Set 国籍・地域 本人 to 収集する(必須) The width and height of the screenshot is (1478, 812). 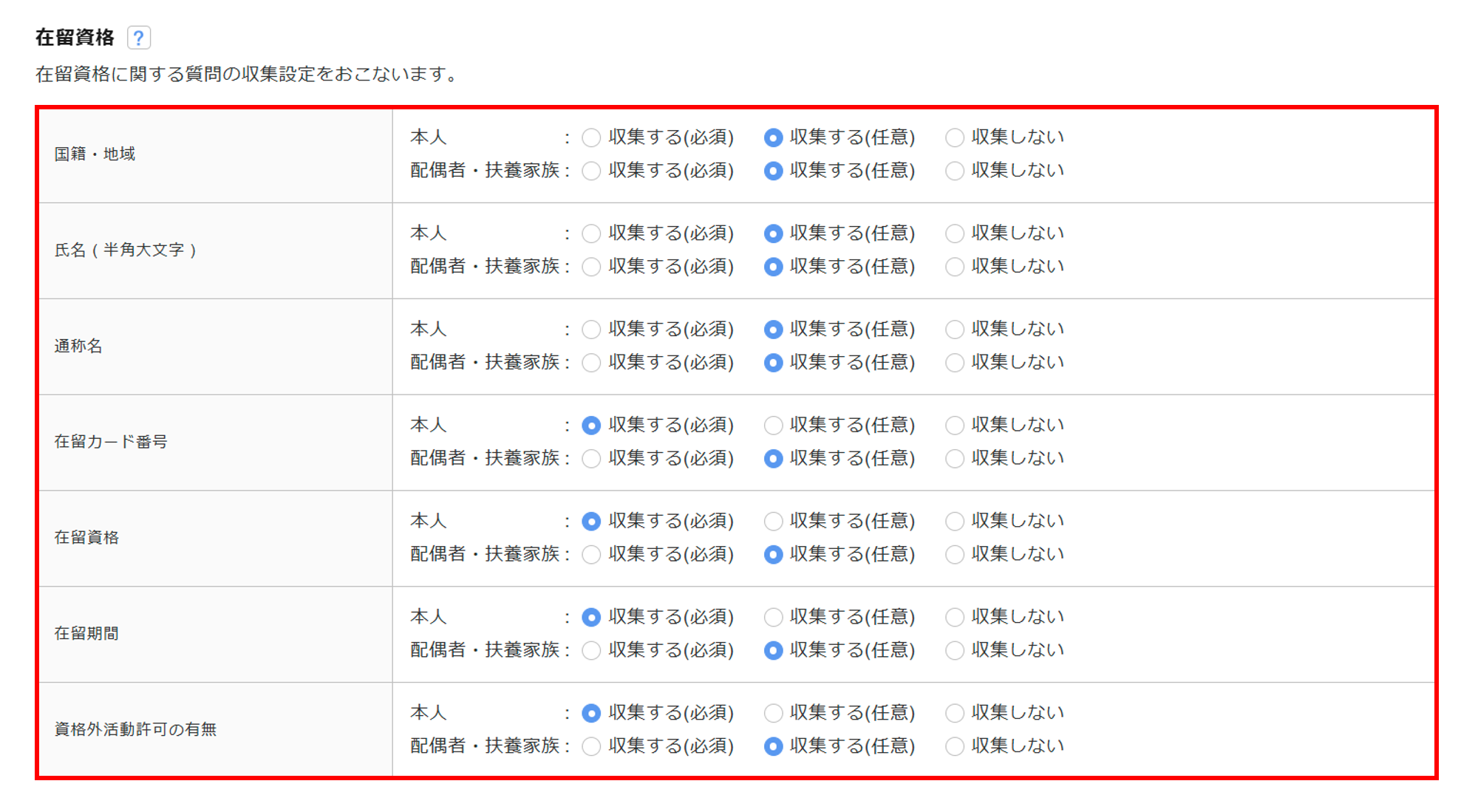pos(591,137)
